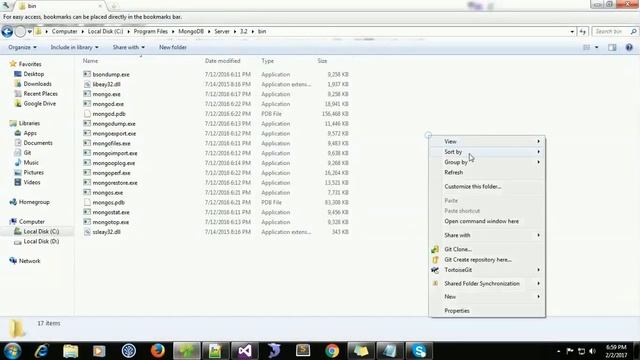Open recent pages dropdown arrow
Screen dimensions: 640x360
29,31
